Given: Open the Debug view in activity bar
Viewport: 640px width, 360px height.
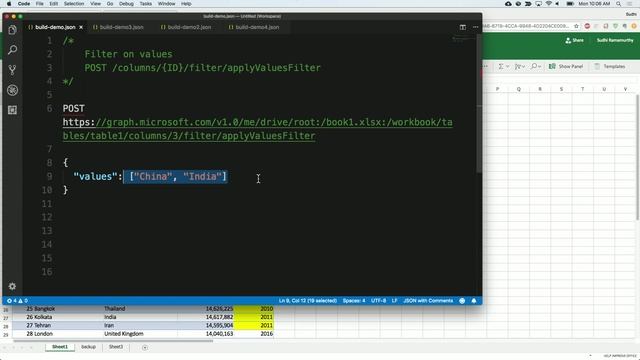Looking at the screenshot, I should coord(12,90).
